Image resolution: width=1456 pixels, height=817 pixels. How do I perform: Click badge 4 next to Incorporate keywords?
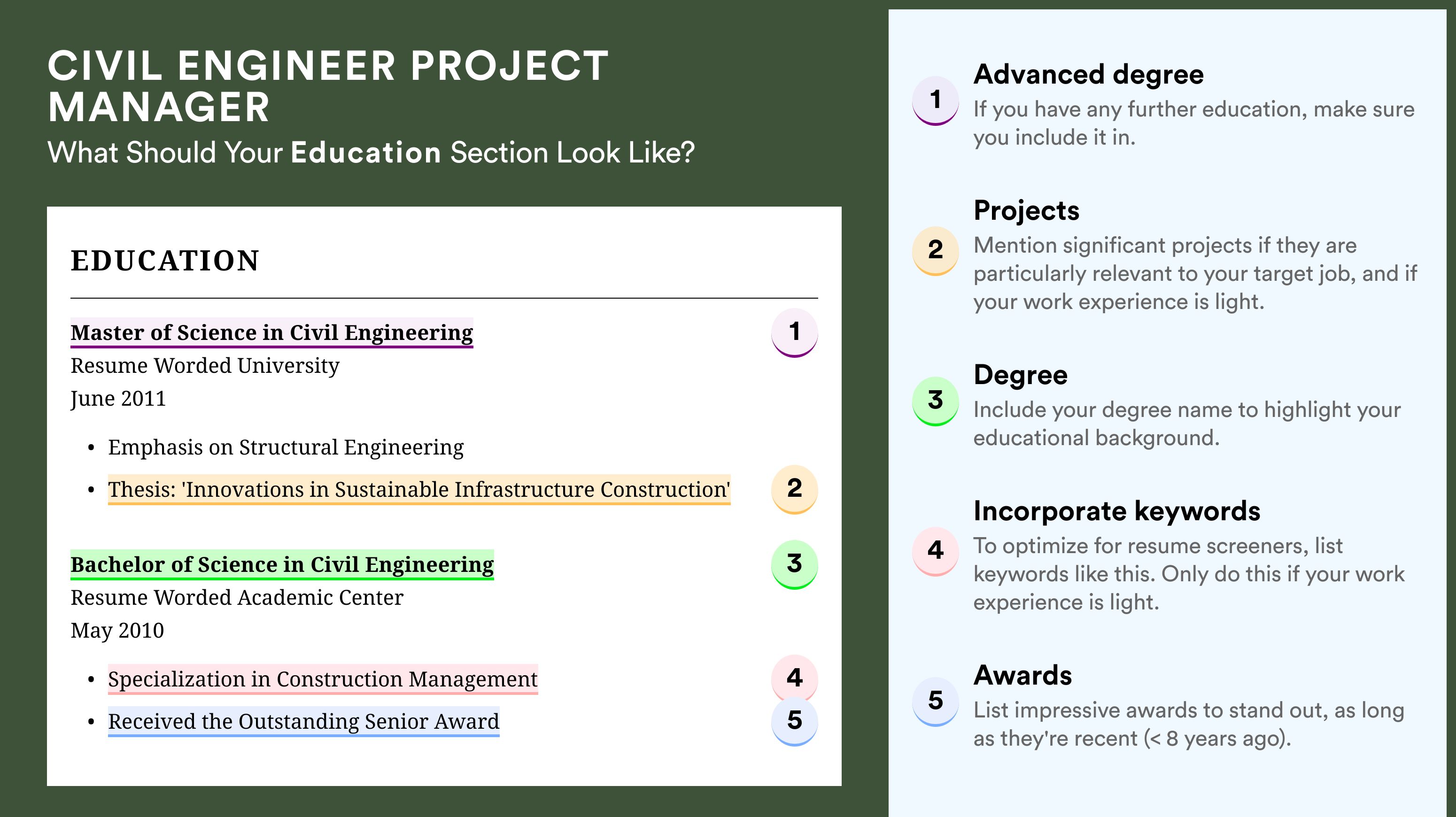[936, 551]
